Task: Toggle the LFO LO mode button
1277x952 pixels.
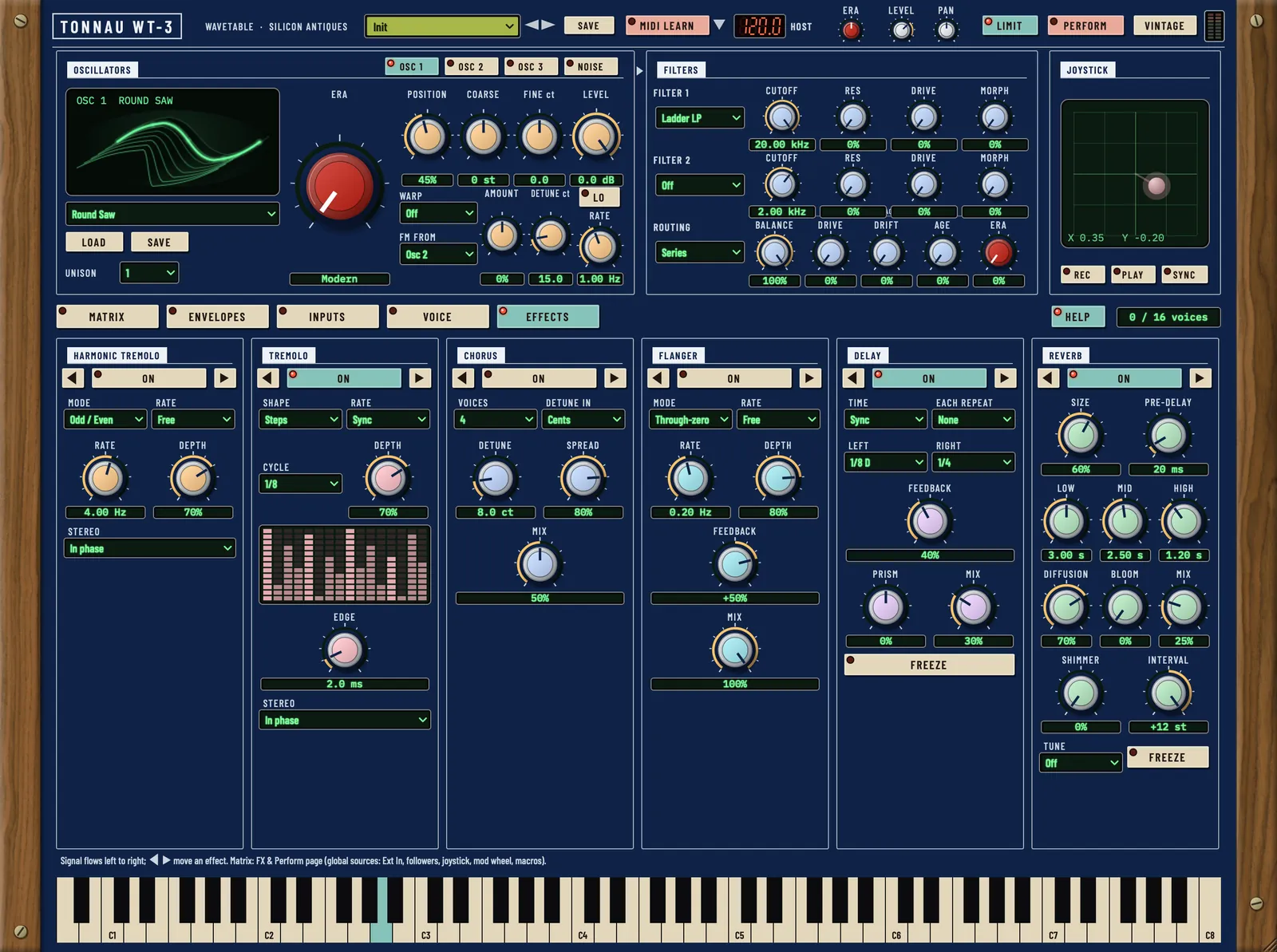Action: coord(599,197)
